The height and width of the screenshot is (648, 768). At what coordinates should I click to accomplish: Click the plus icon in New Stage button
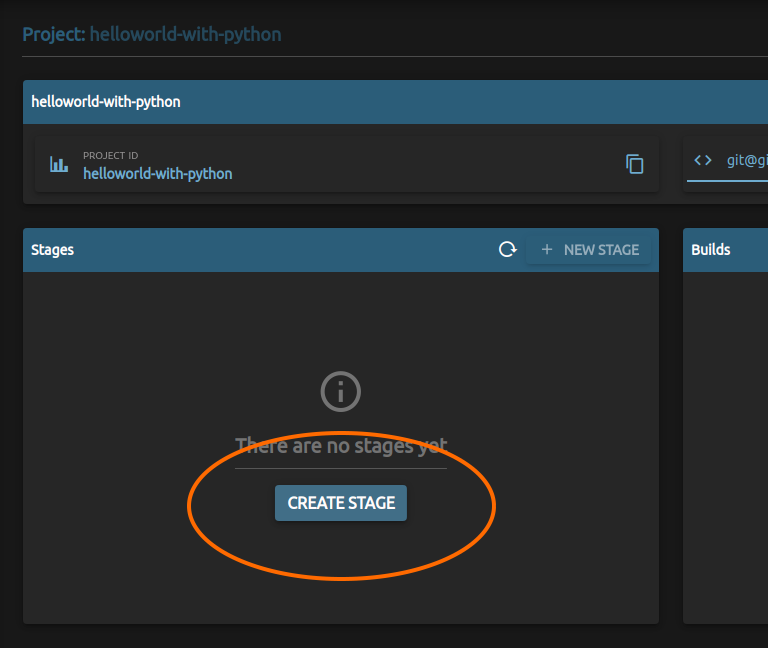click(x=546, y=250)
